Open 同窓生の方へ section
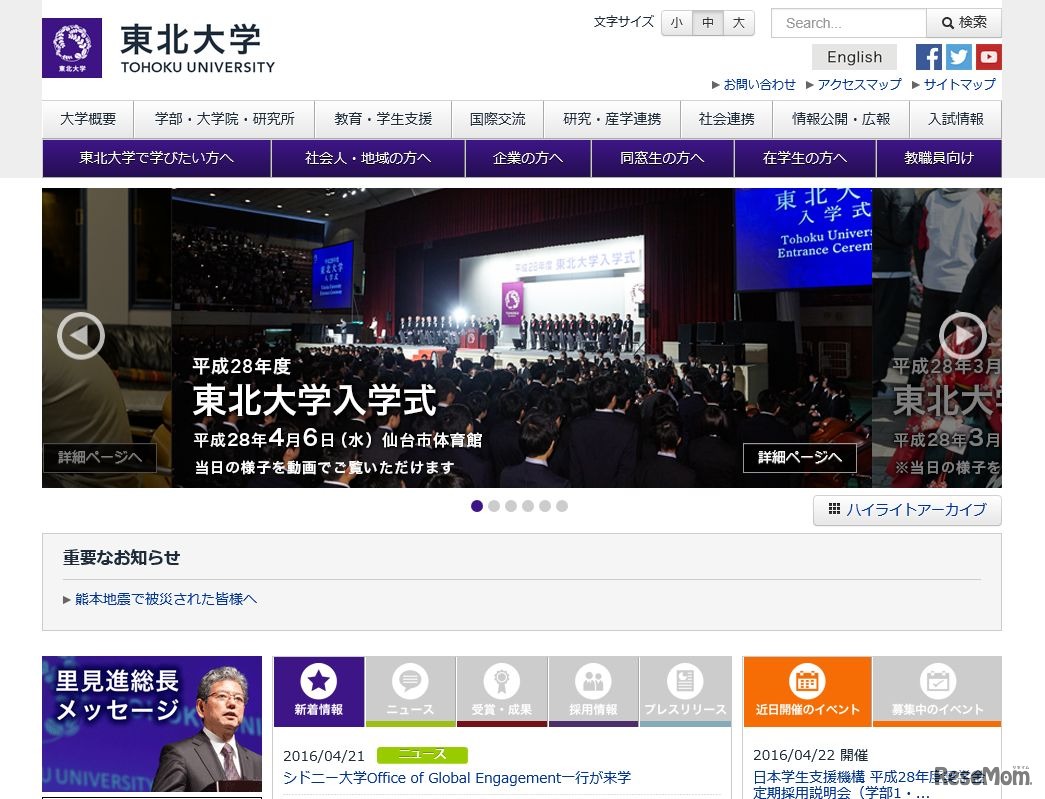1045x799 pixels. click(662, 158)
